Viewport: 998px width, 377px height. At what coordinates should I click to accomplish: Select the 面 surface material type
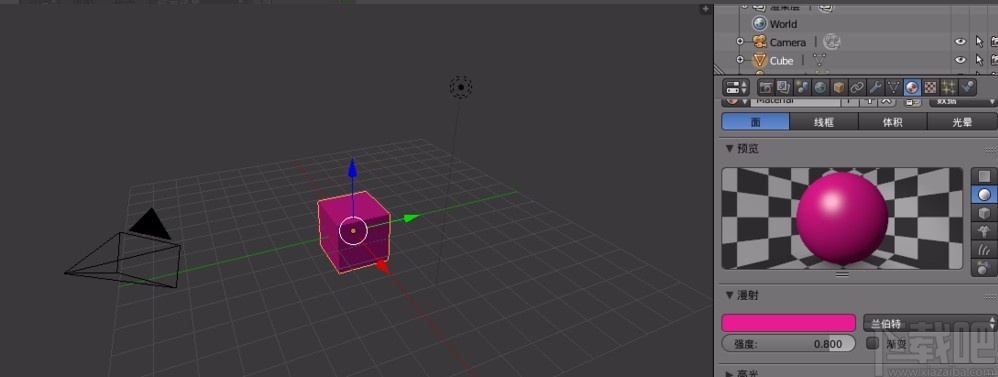coord(756,122)
